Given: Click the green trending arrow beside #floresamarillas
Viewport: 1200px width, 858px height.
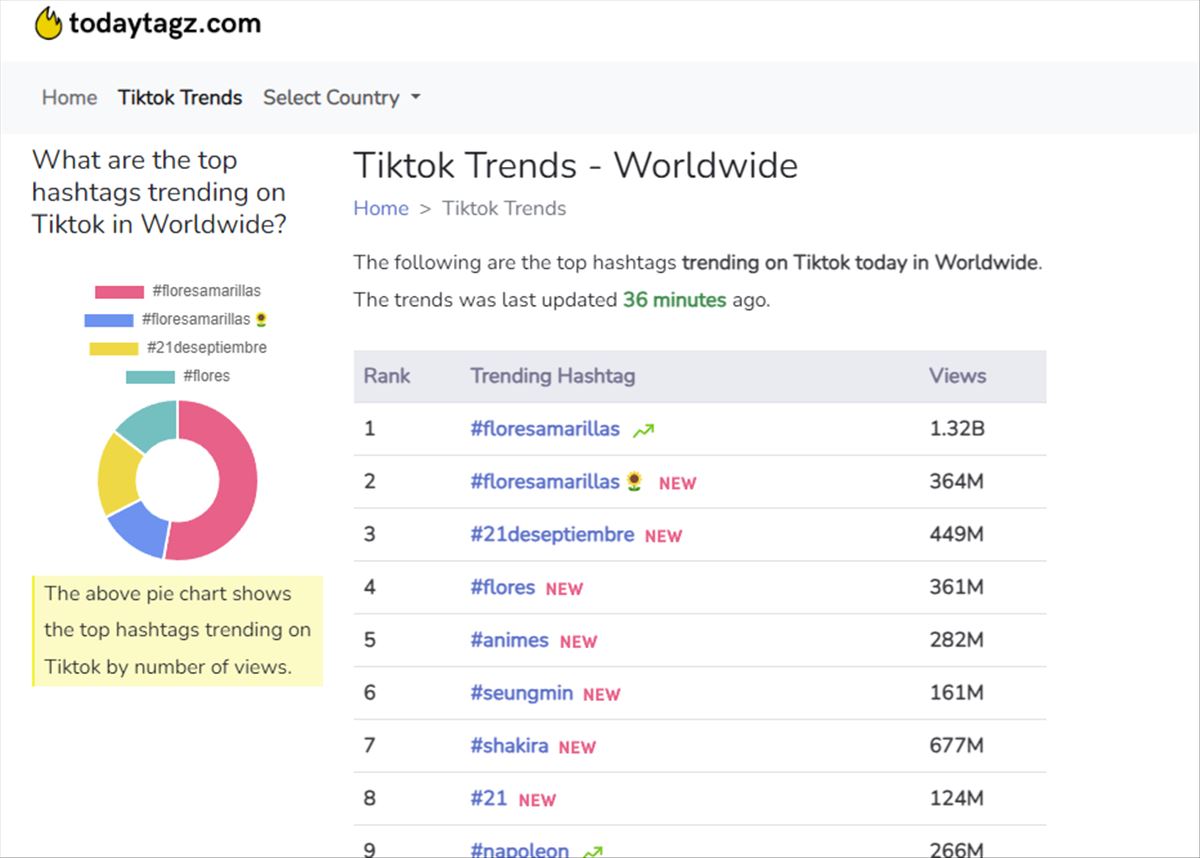Looking at the screenshot, I should tap(643, 431).
